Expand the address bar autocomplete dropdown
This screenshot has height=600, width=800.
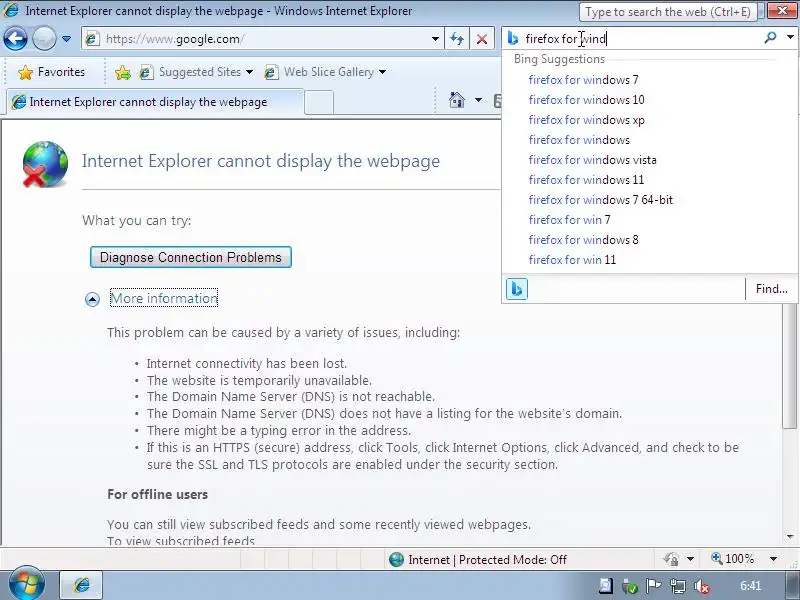tap(435, 39)
